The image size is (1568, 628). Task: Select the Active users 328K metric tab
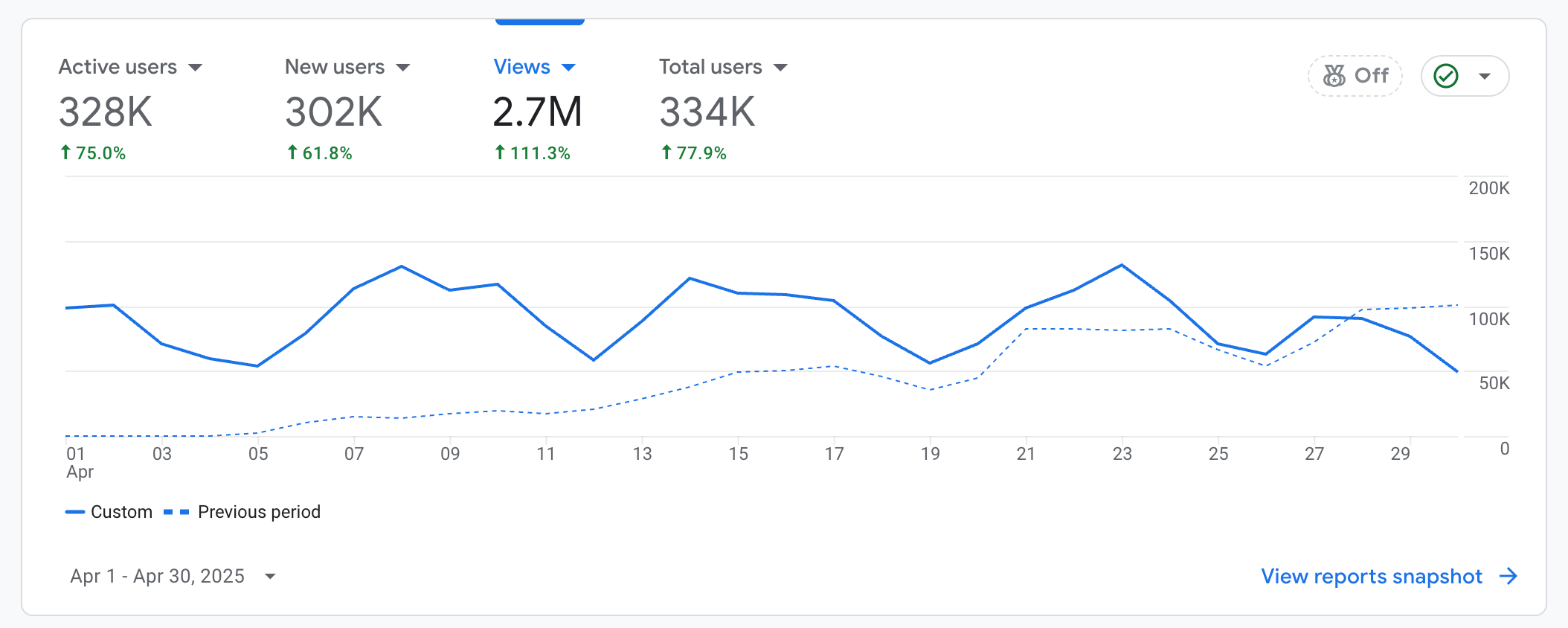(106, 112)
